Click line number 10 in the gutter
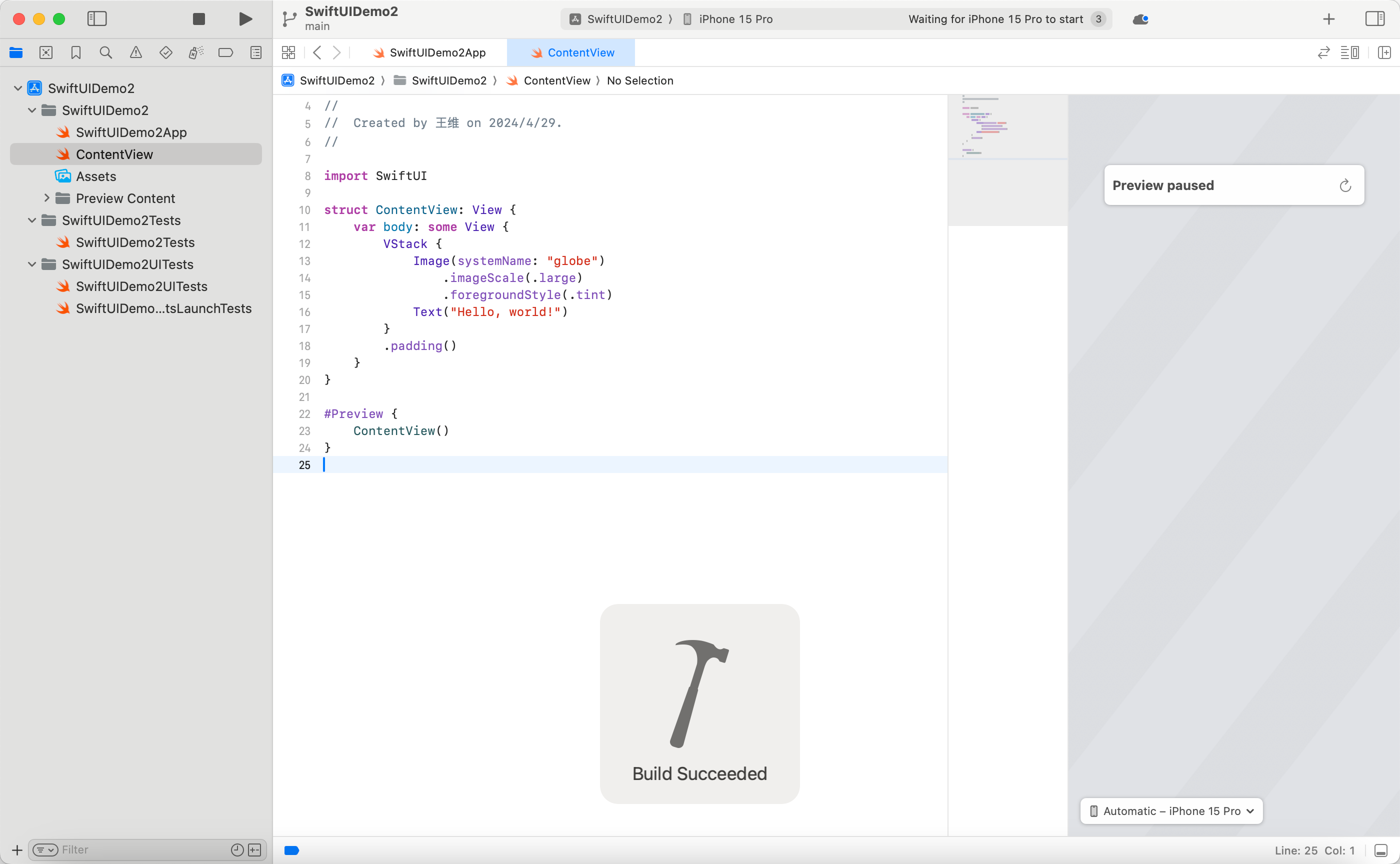This screenshot has width=1400, height=864. click(x=304, y=209)
